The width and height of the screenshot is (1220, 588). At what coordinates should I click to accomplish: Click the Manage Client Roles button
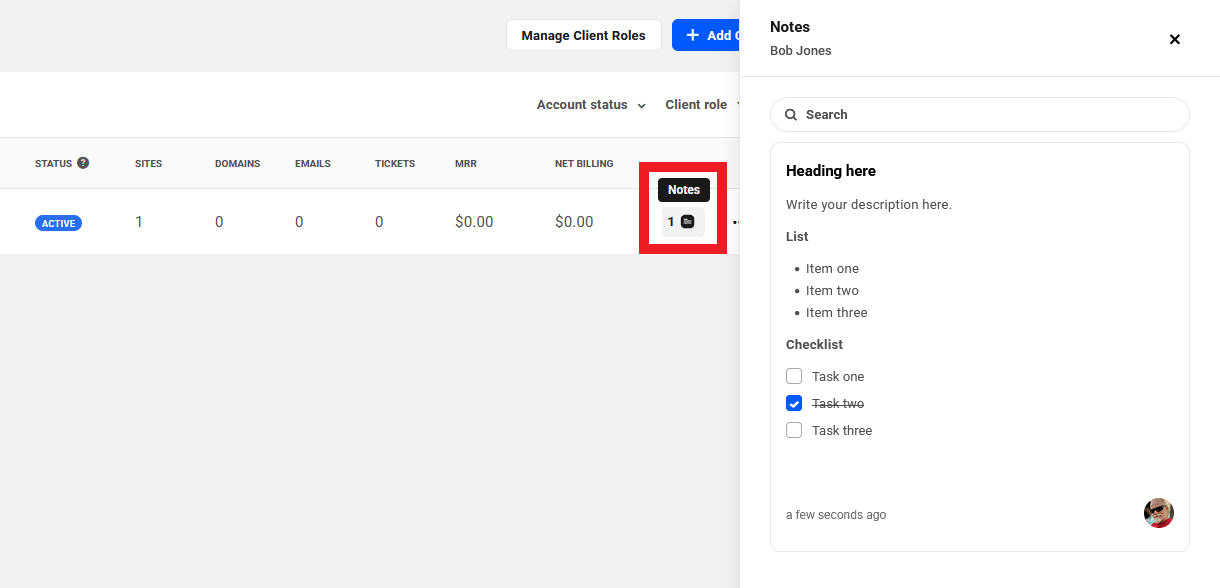[x=583, y=35]
